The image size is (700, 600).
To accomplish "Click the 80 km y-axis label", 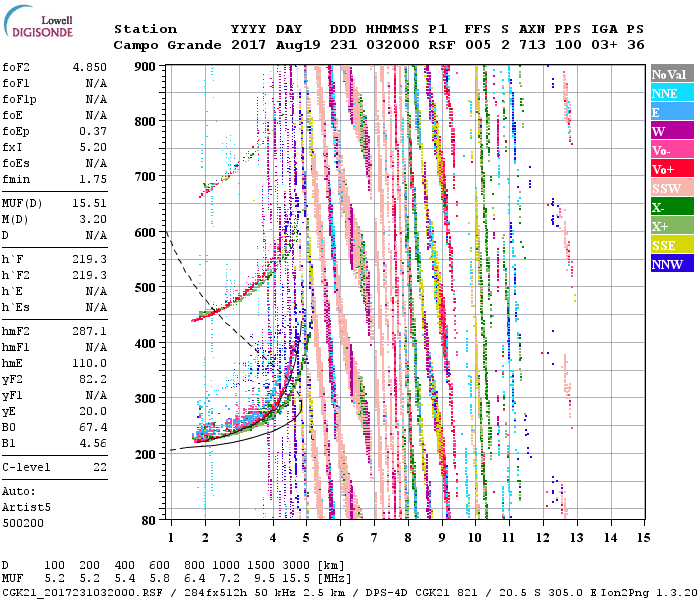I will click(x=148, y=520).
